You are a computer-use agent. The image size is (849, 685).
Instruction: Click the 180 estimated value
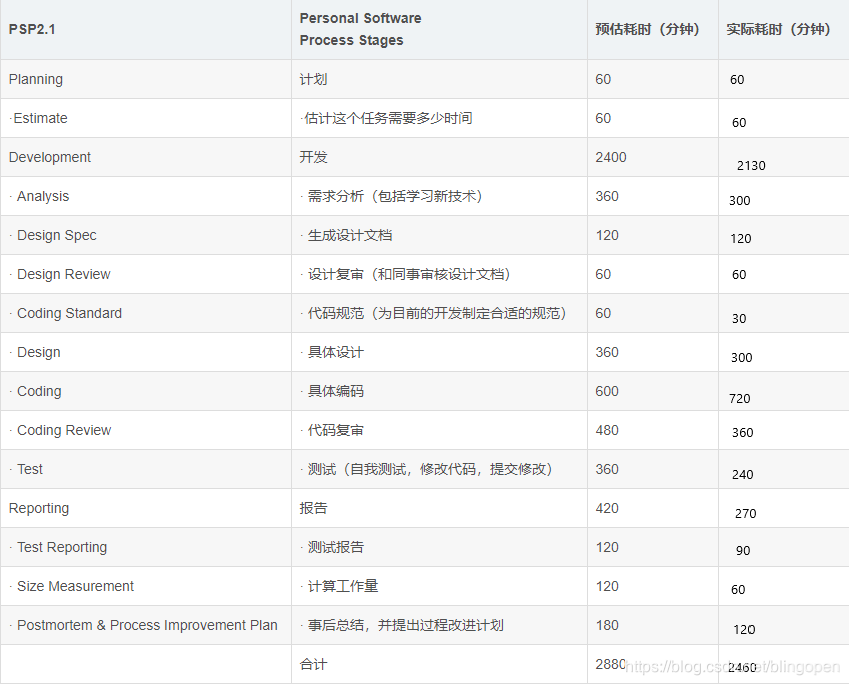point(607,625)
